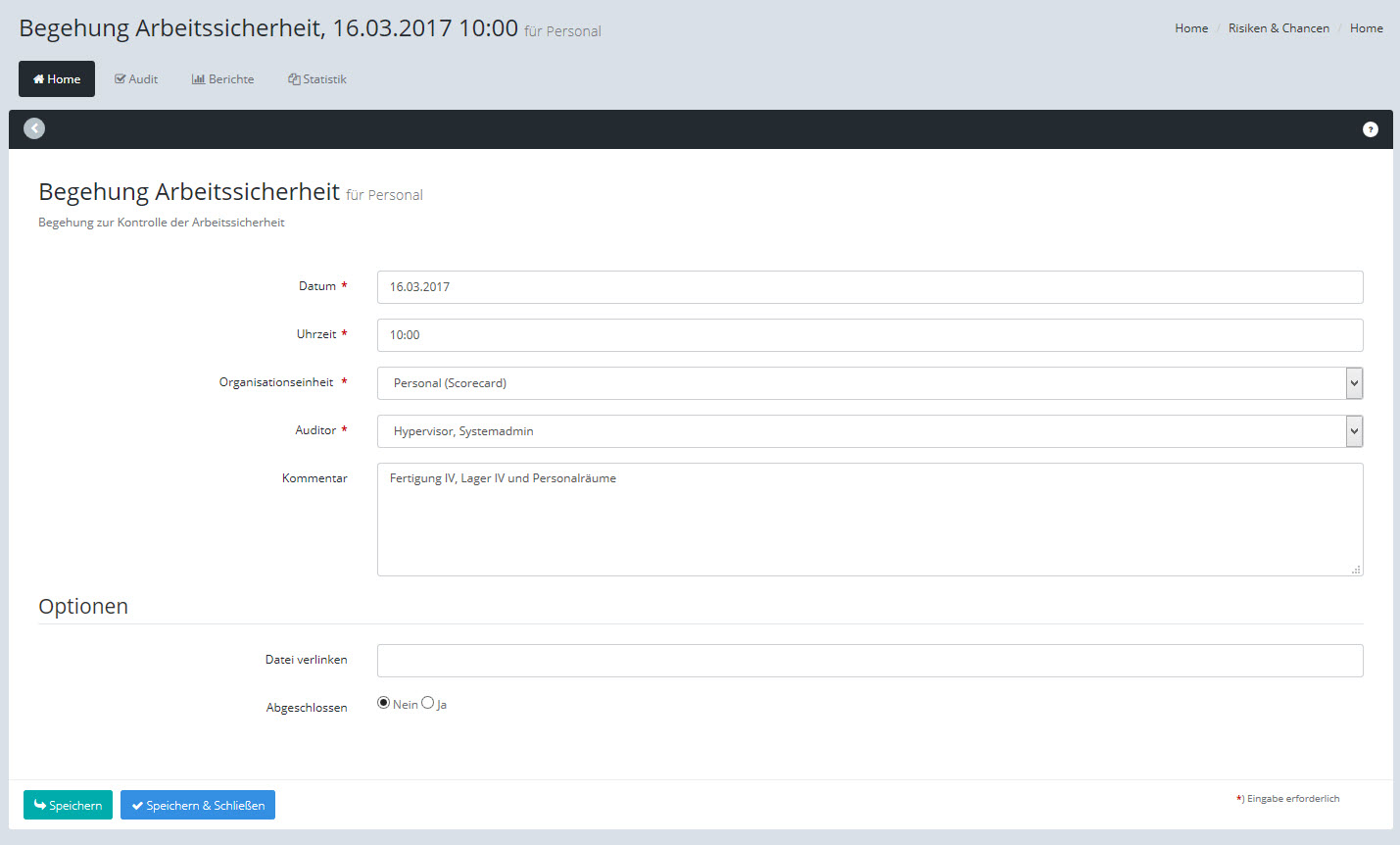Click the Datei verlinken input field
Screen dimensions: 1400x845
click(869, 661)
